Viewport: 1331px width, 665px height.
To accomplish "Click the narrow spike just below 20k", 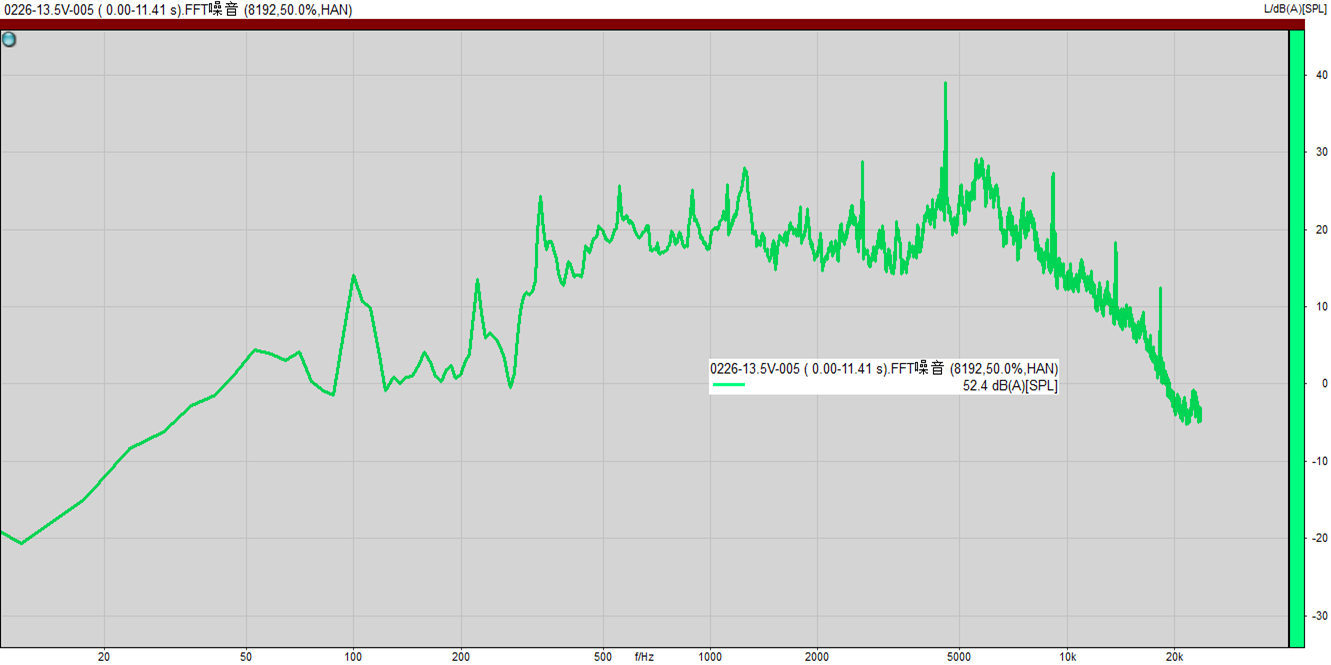I will point(1160,290).
